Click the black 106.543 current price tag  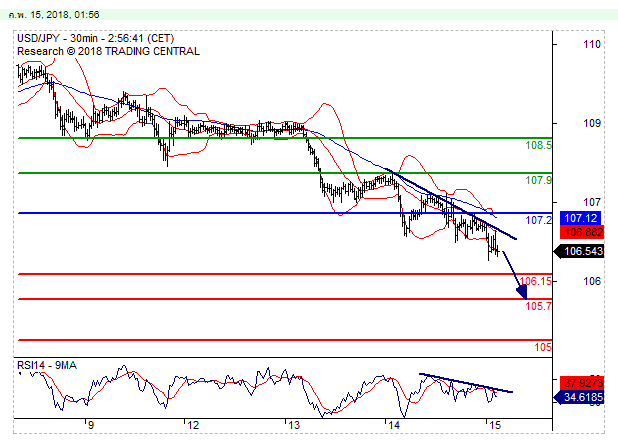pyautogui.click(x=580, y=251)
